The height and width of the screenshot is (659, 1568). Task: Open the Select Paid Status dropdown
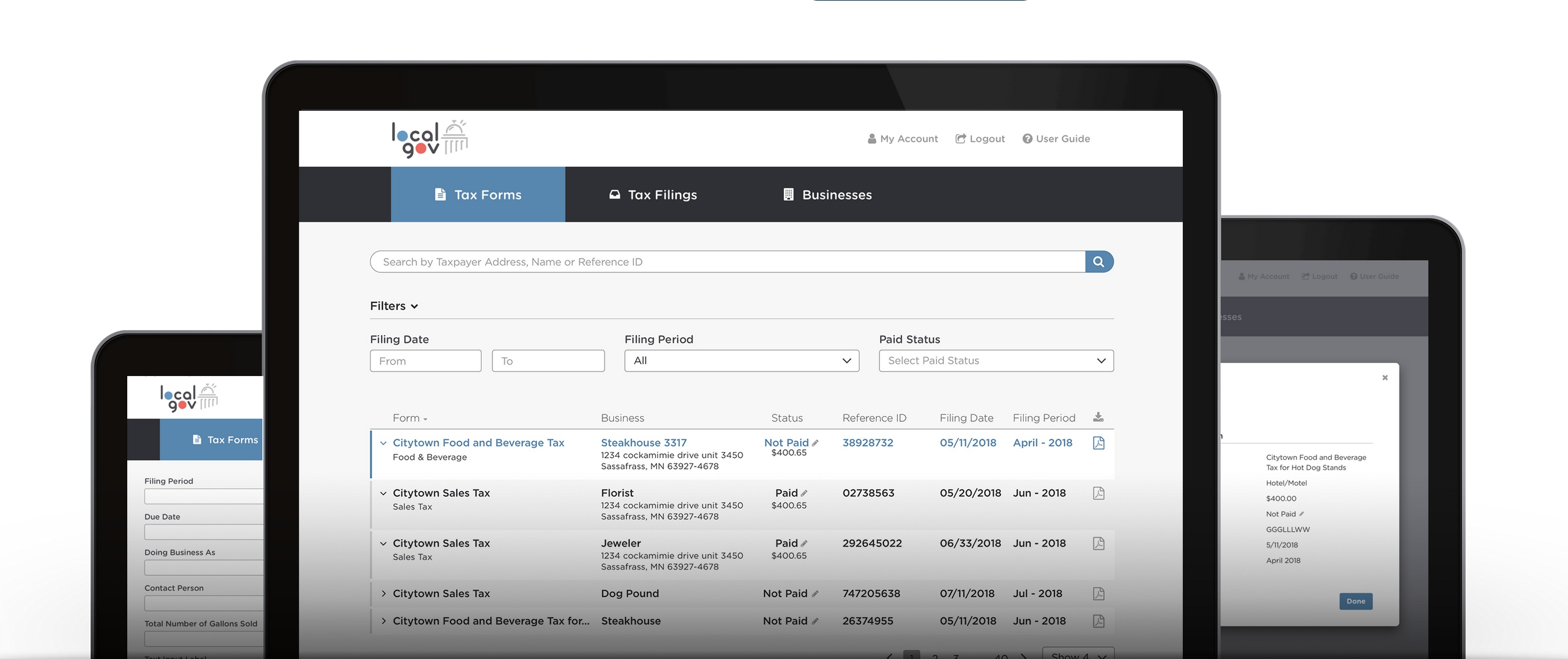tap(996, 360)
